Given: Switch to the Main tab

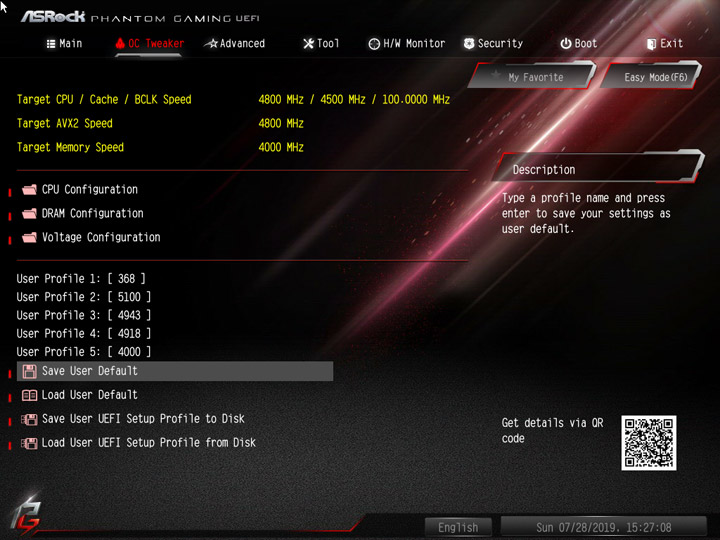Looking at the screenshot, I should (x=64, y=44).
